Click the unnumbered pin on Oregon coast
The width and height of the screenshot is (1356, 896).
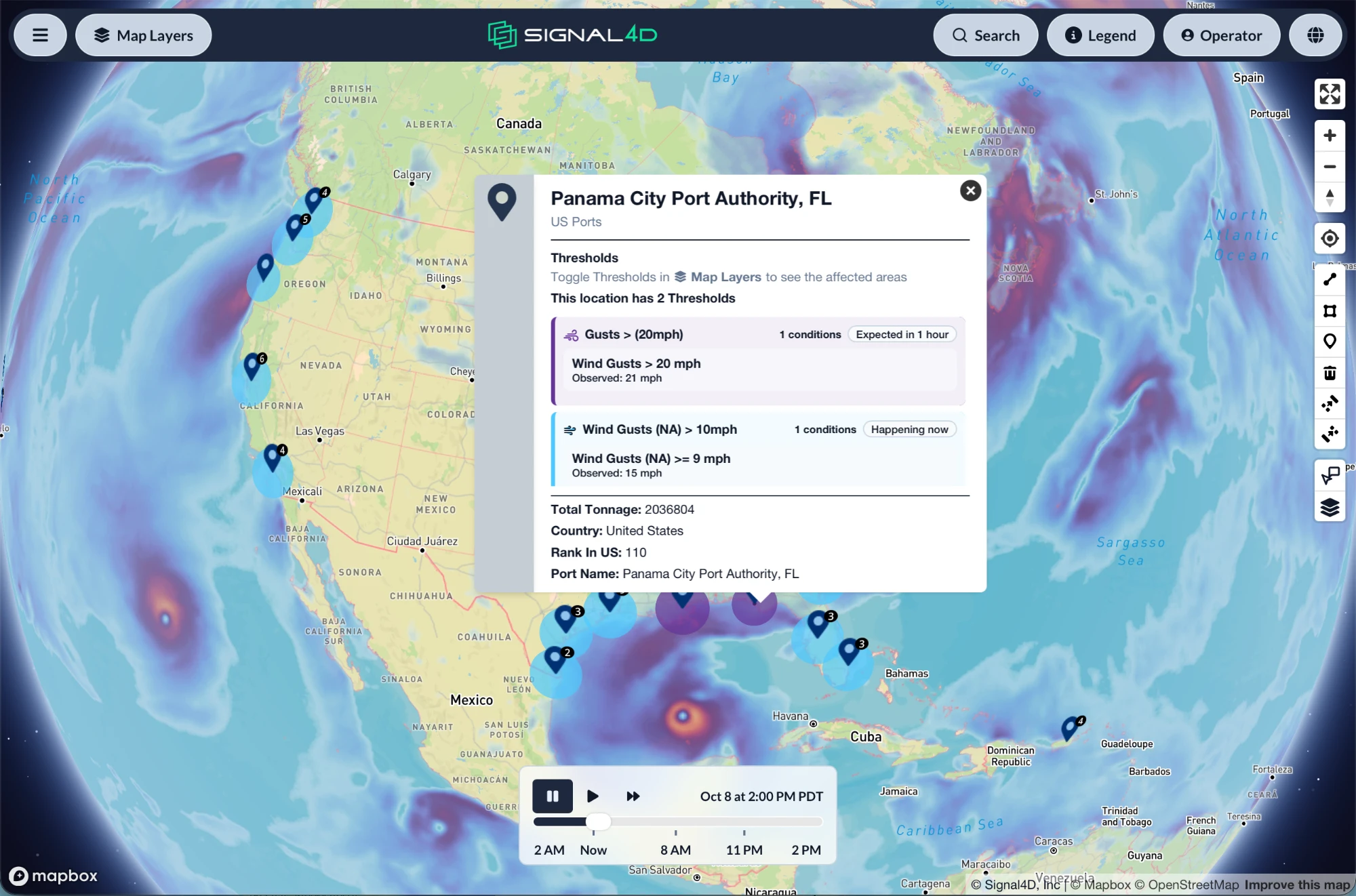point(265,267)
